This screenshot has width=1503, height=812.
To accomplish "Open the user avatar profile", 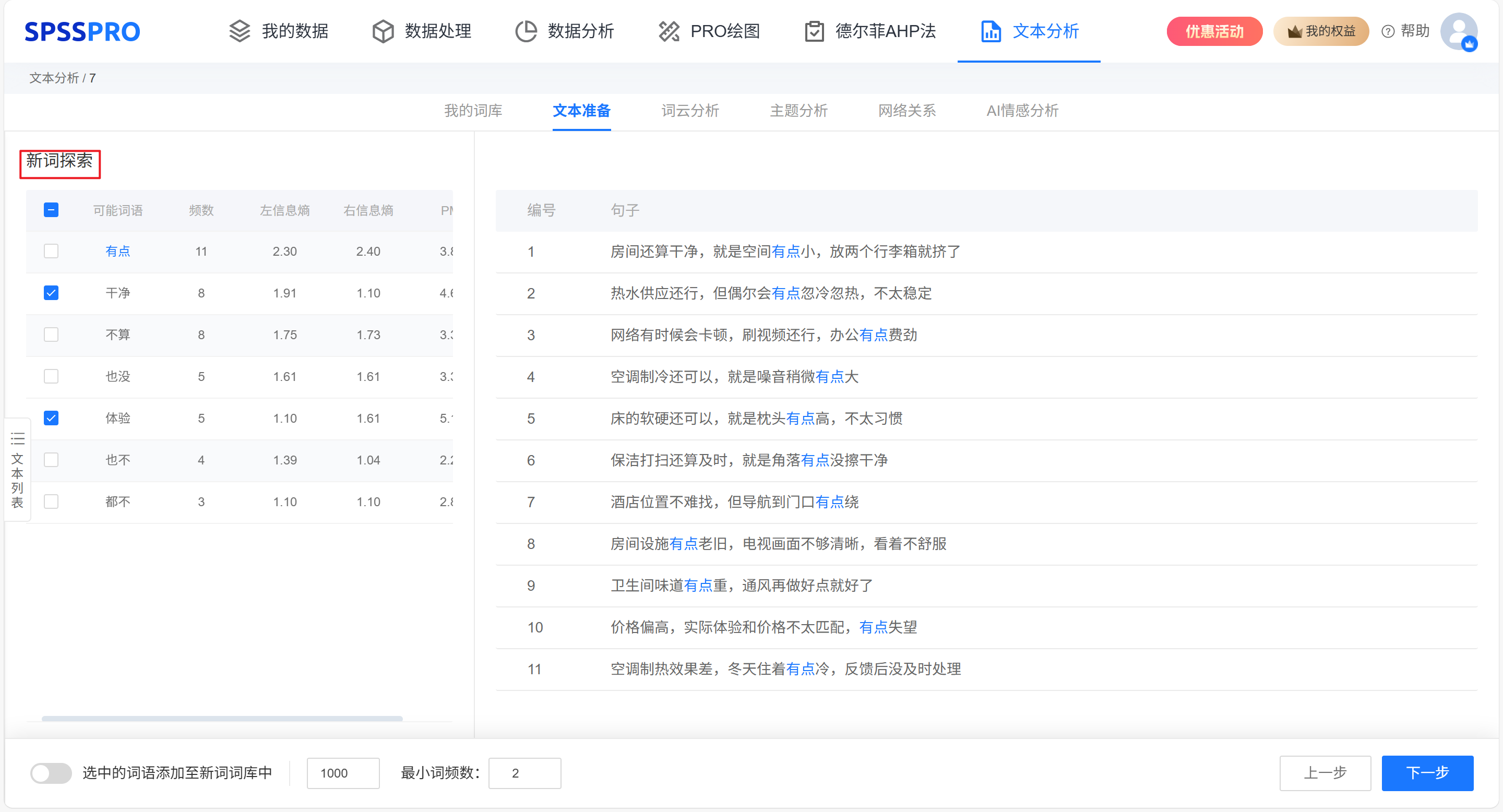I will pyautogui.click(x=1458, y=31).
